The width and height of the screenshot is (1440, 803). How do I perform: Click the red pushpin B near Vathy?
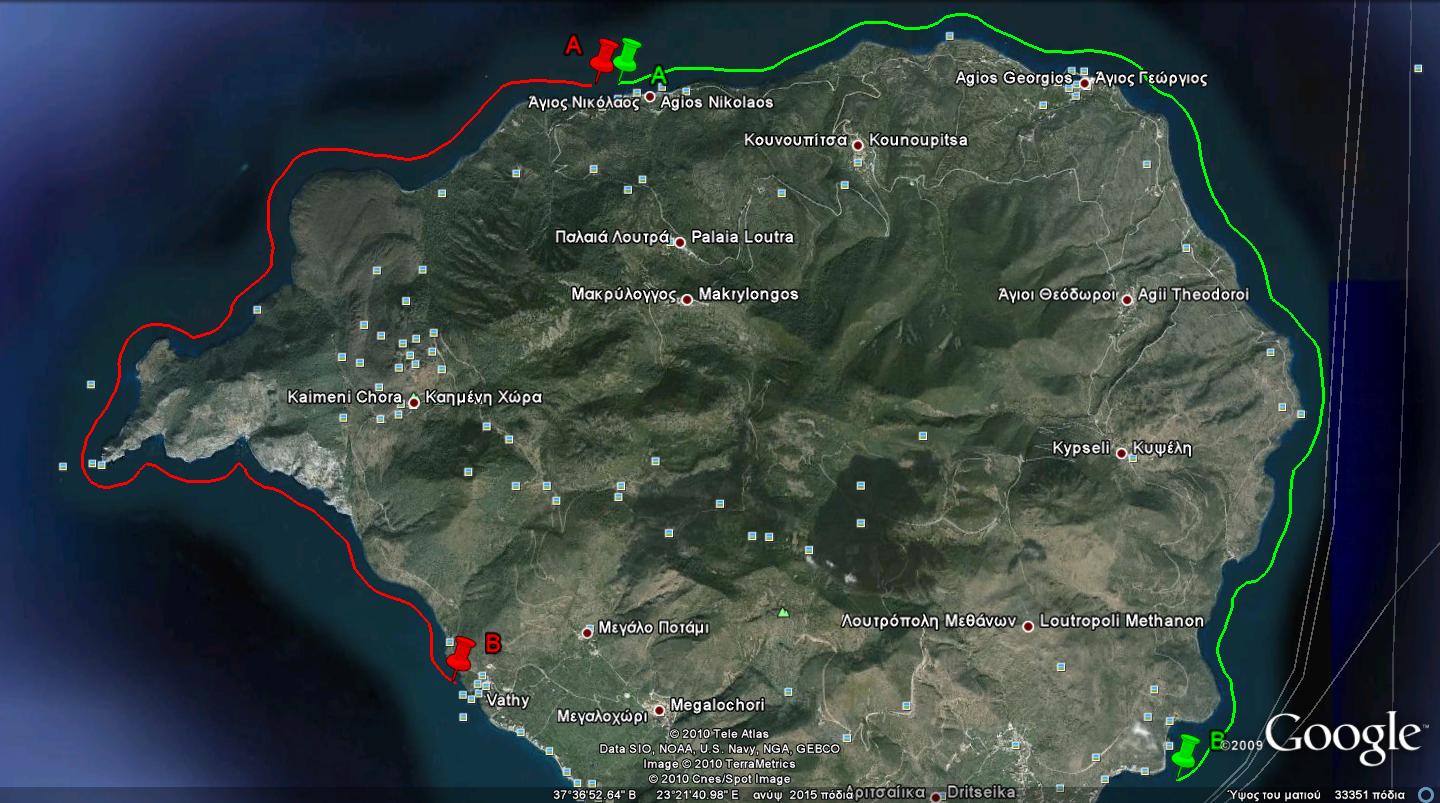click(461, 655)
